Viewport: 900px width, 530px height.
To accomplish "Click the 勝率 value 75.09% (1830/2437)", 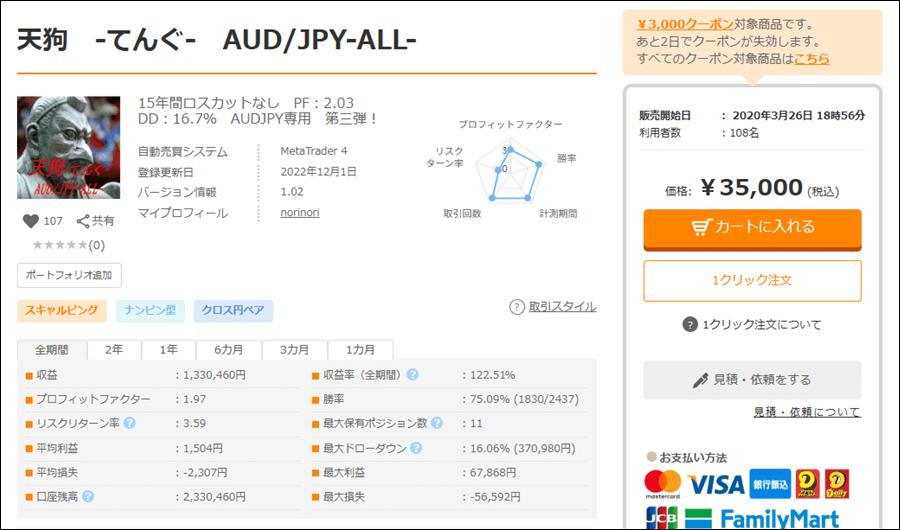I will pyautogui.click(x=525, y=399).
